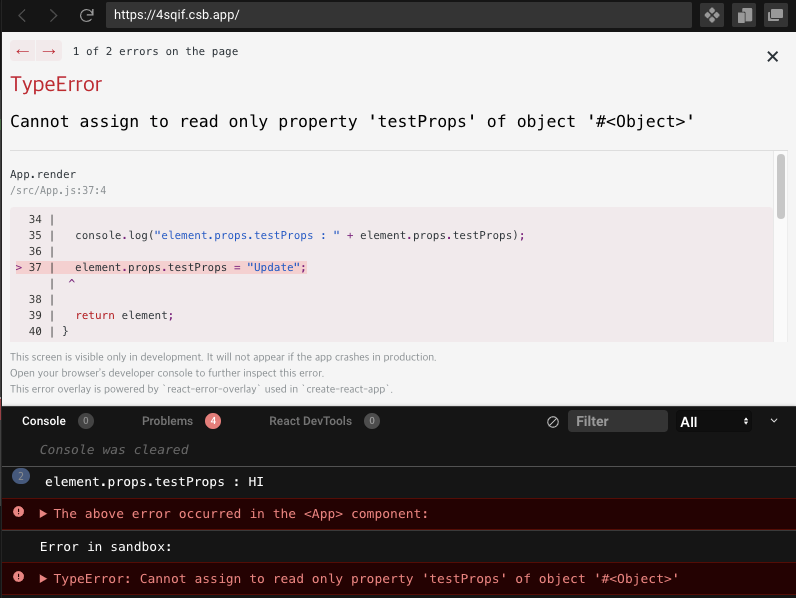Switch to the Problems tab
The height and width of the screenshot is (598, 796).
pyautogui.click(x=167, y=421)
